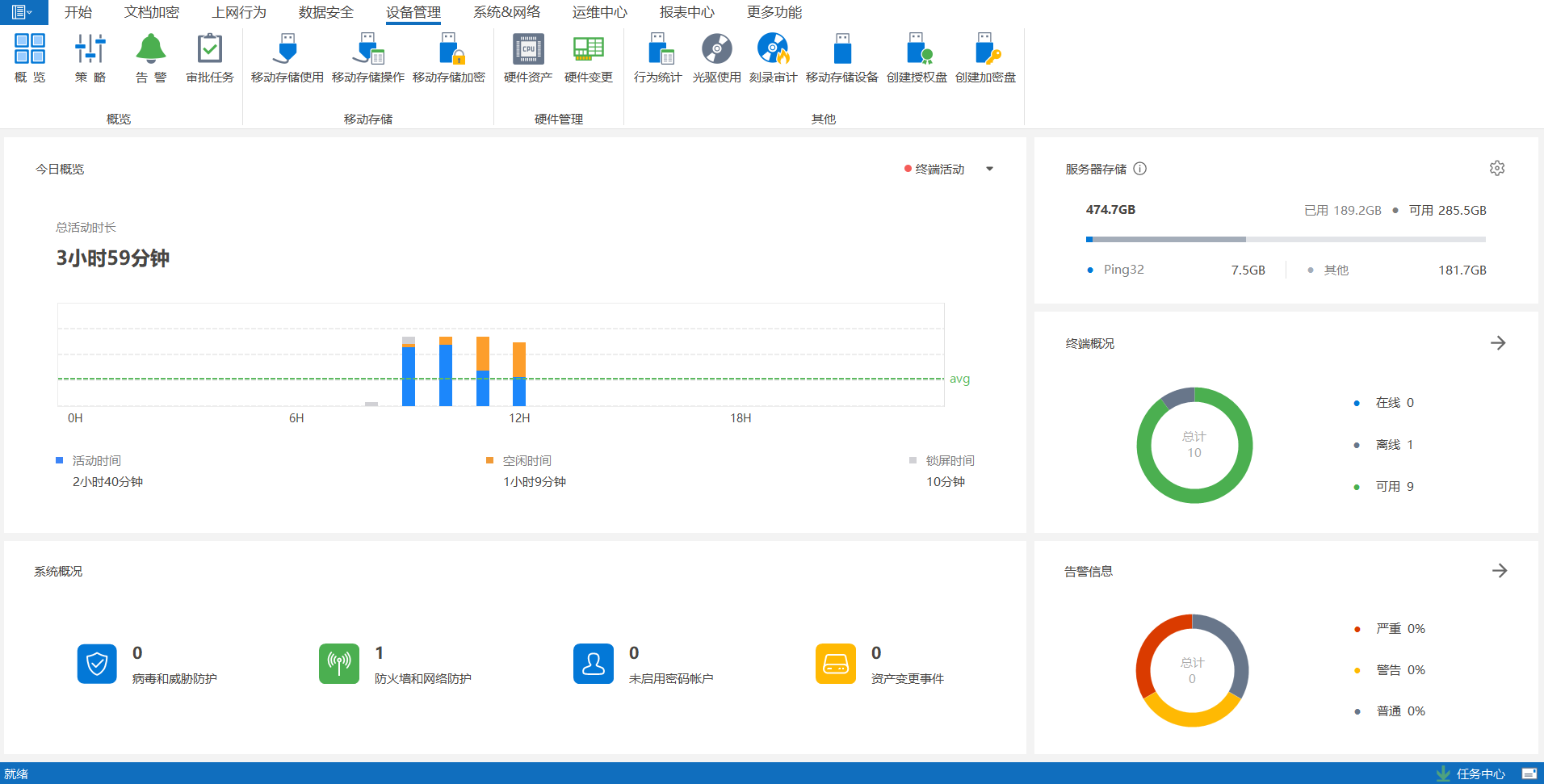Expand 终端概况 with the arrow
The height and width of the screenshot is (784, 1544).
[1498, 343]
